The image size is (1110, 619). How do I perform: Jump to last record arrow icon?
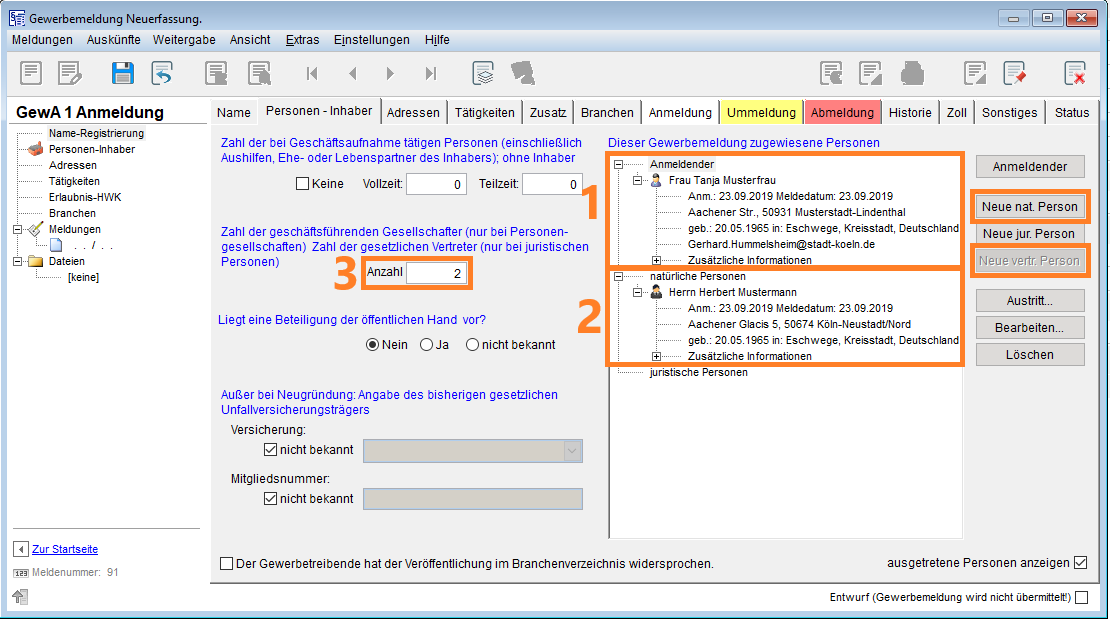coord(431,73)
